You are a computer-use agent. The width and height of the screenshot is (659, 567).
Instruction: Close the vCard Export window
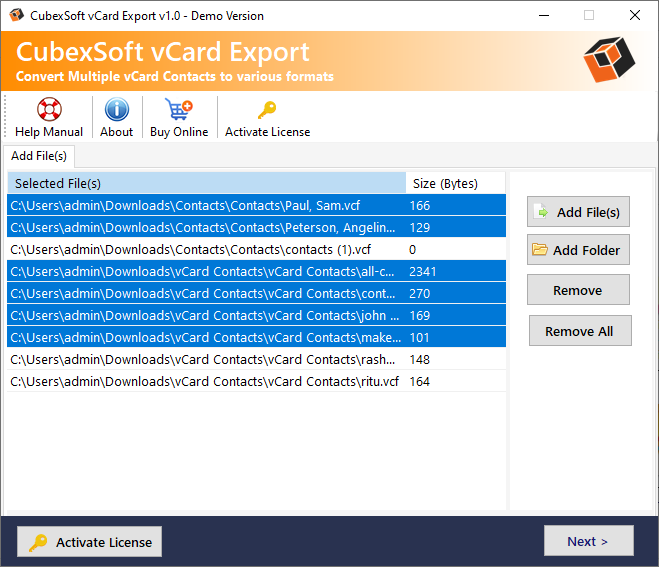coord(635,16)
